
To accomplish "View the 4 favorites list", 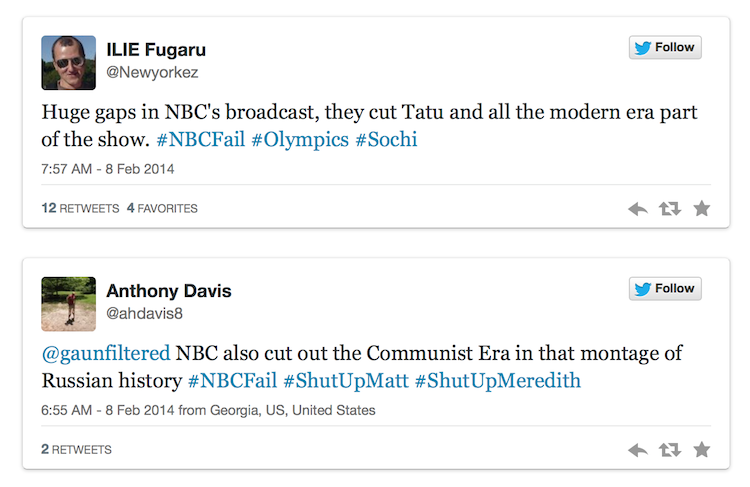I will [162, 208].
